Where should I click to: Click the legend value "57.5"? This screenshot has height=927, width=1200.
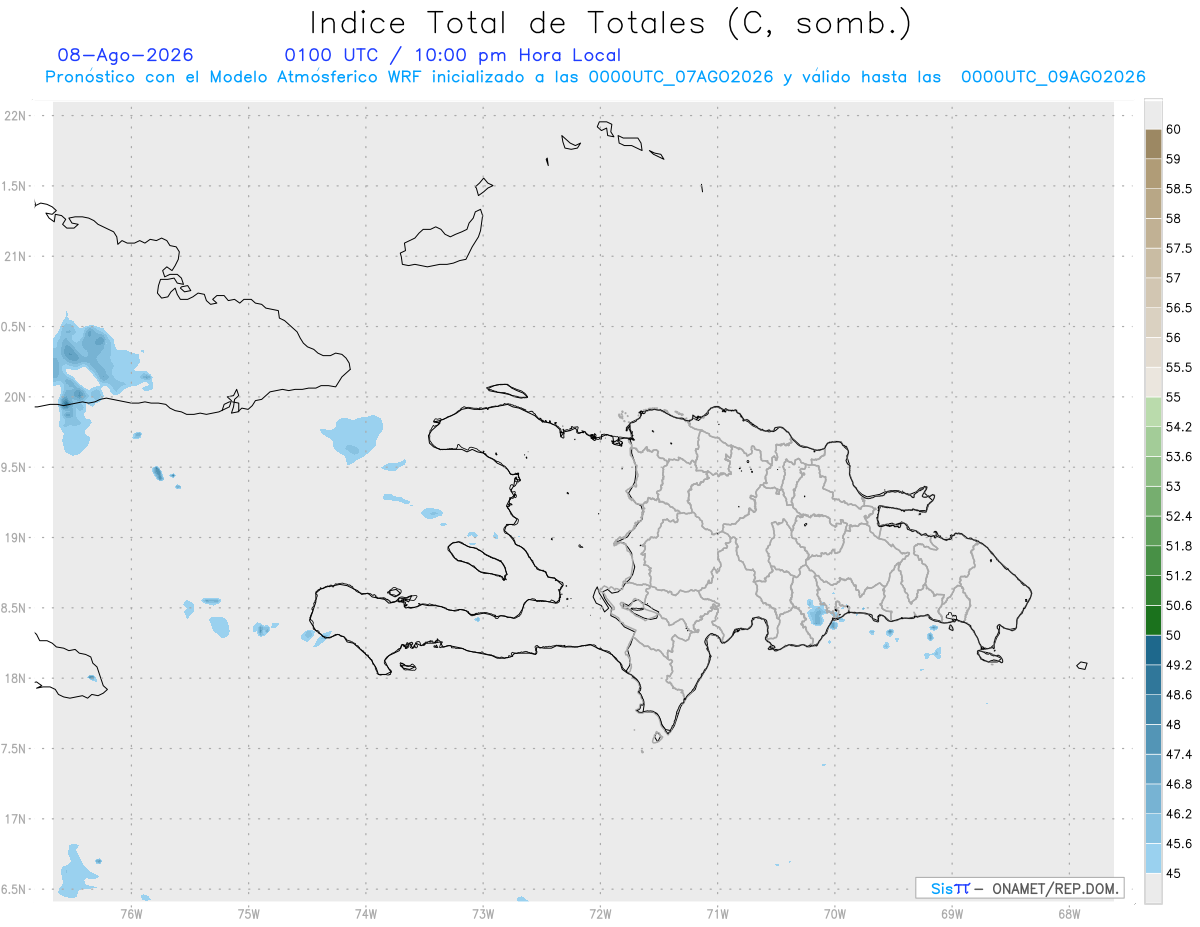tap(1179, 248)
